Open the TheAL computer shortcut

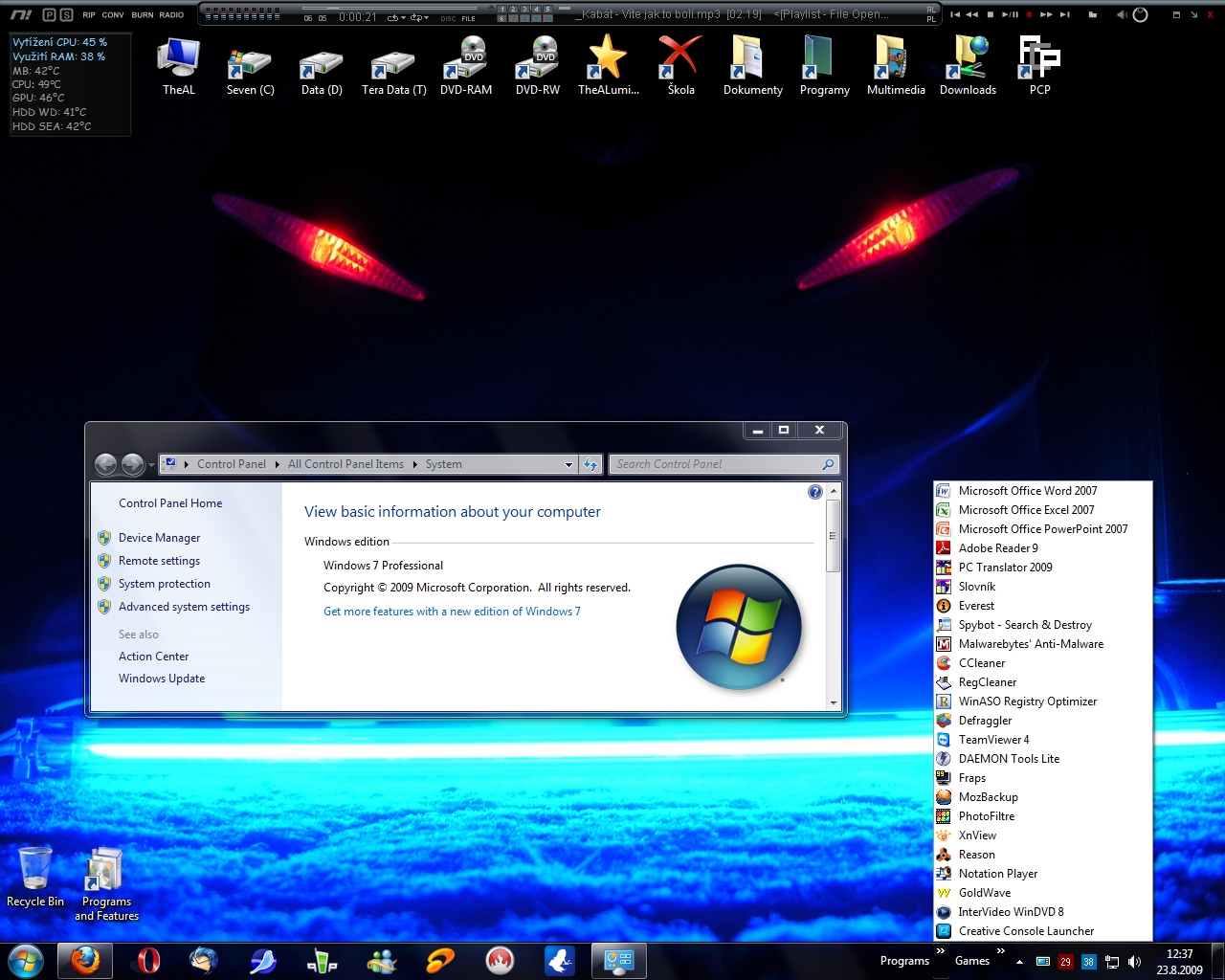pyautogui.click(x=179, y=65)
